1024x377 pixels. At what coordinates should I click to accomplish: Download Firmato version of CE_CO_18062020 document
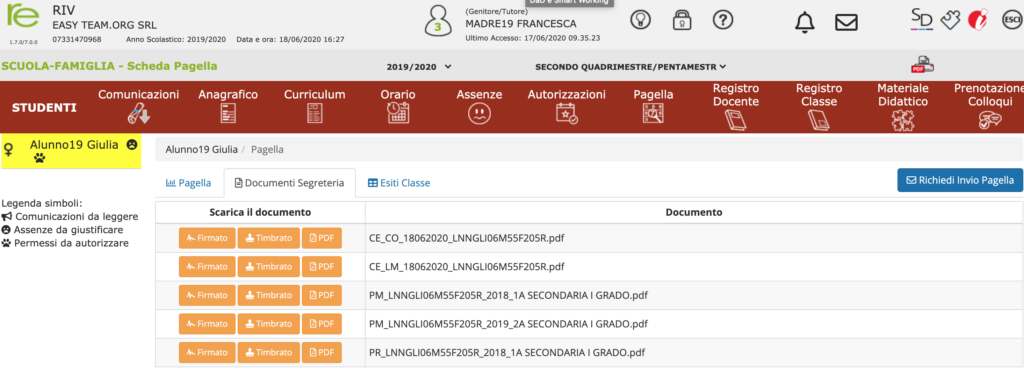[207, 238]
